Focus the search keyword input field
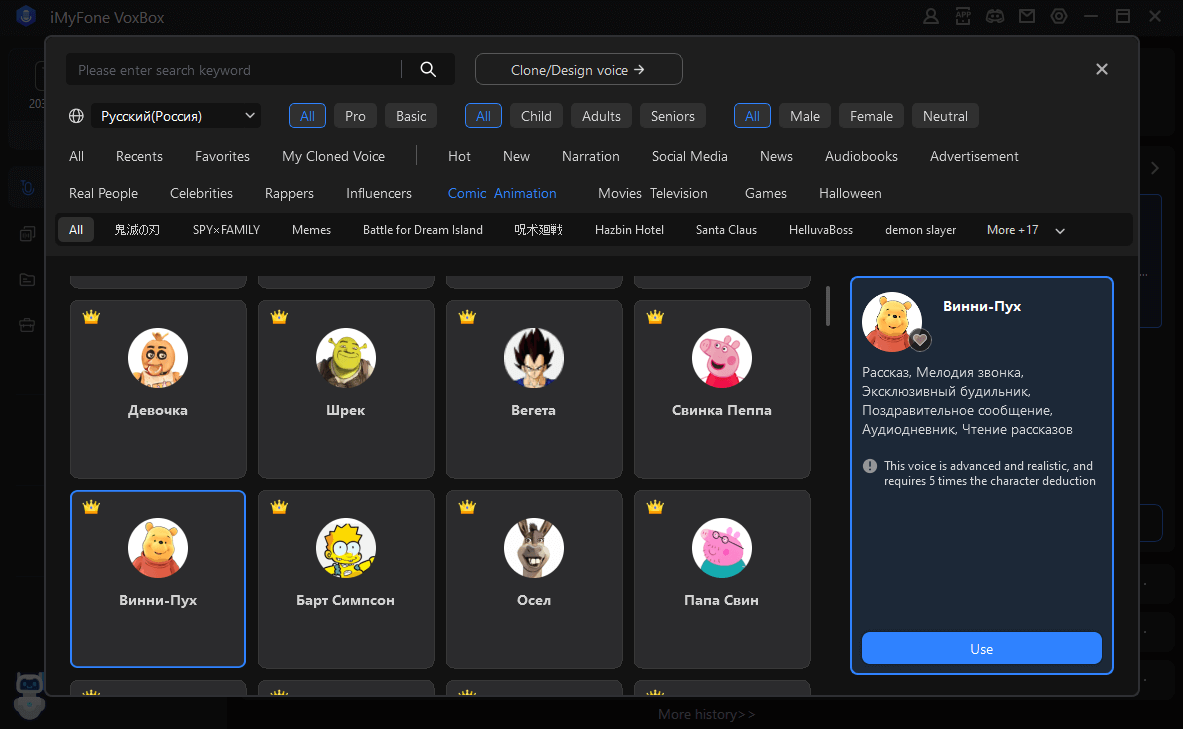1183x729 pixels. coord(234,69)
